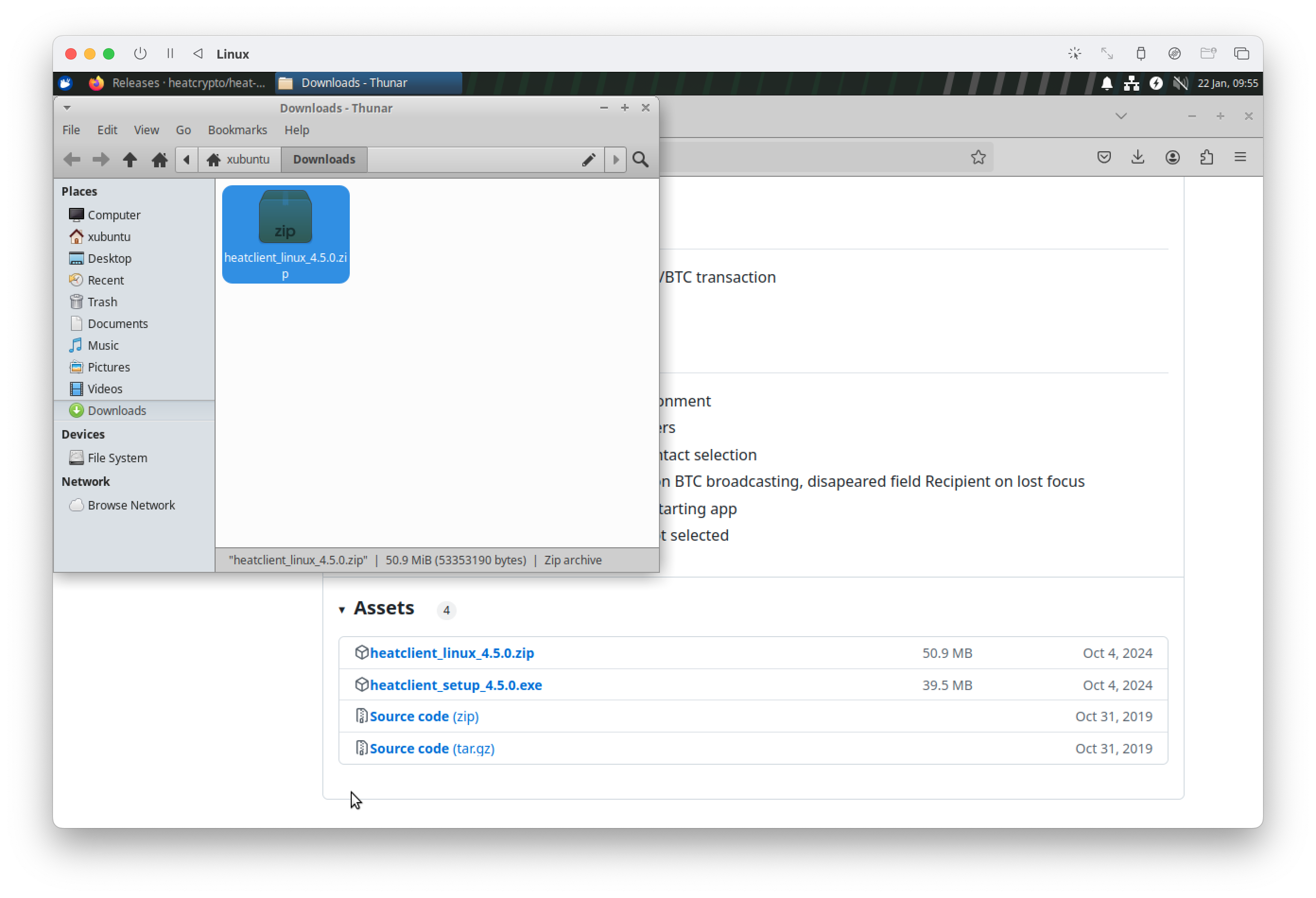Image resolution: width=1316 pixels, height=898 pixels.
Task: Select the Downloads path button
Action: coord(324,160)
